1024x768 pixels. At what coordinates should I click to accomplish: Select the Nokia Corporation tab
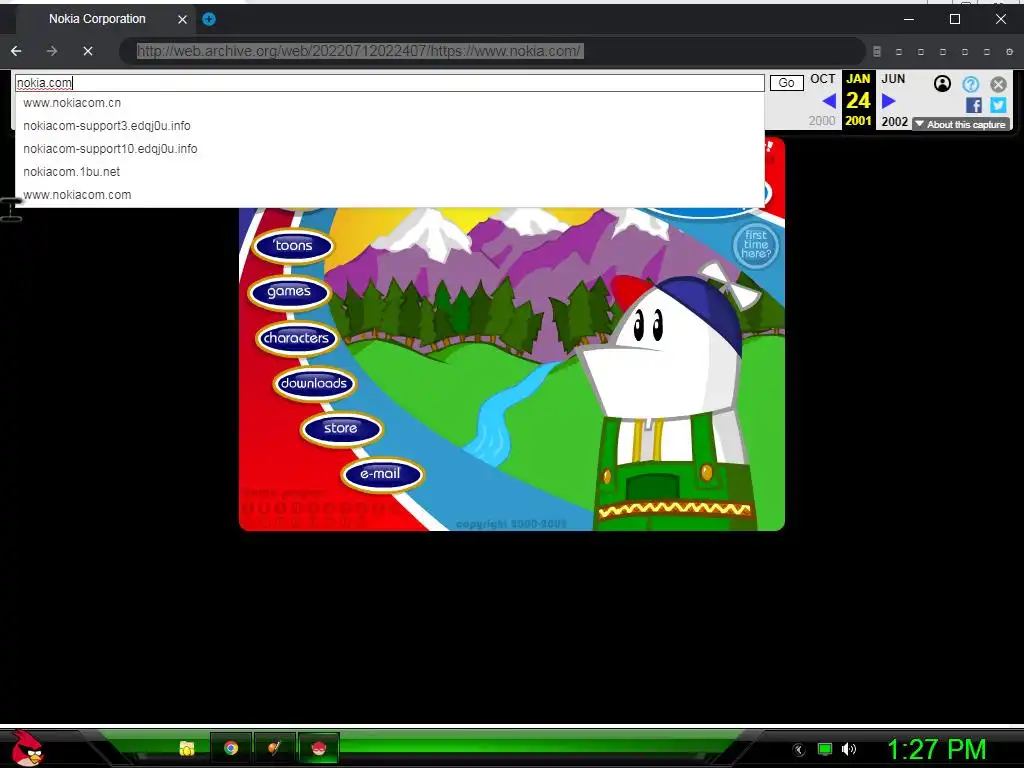tap(97, 19)
